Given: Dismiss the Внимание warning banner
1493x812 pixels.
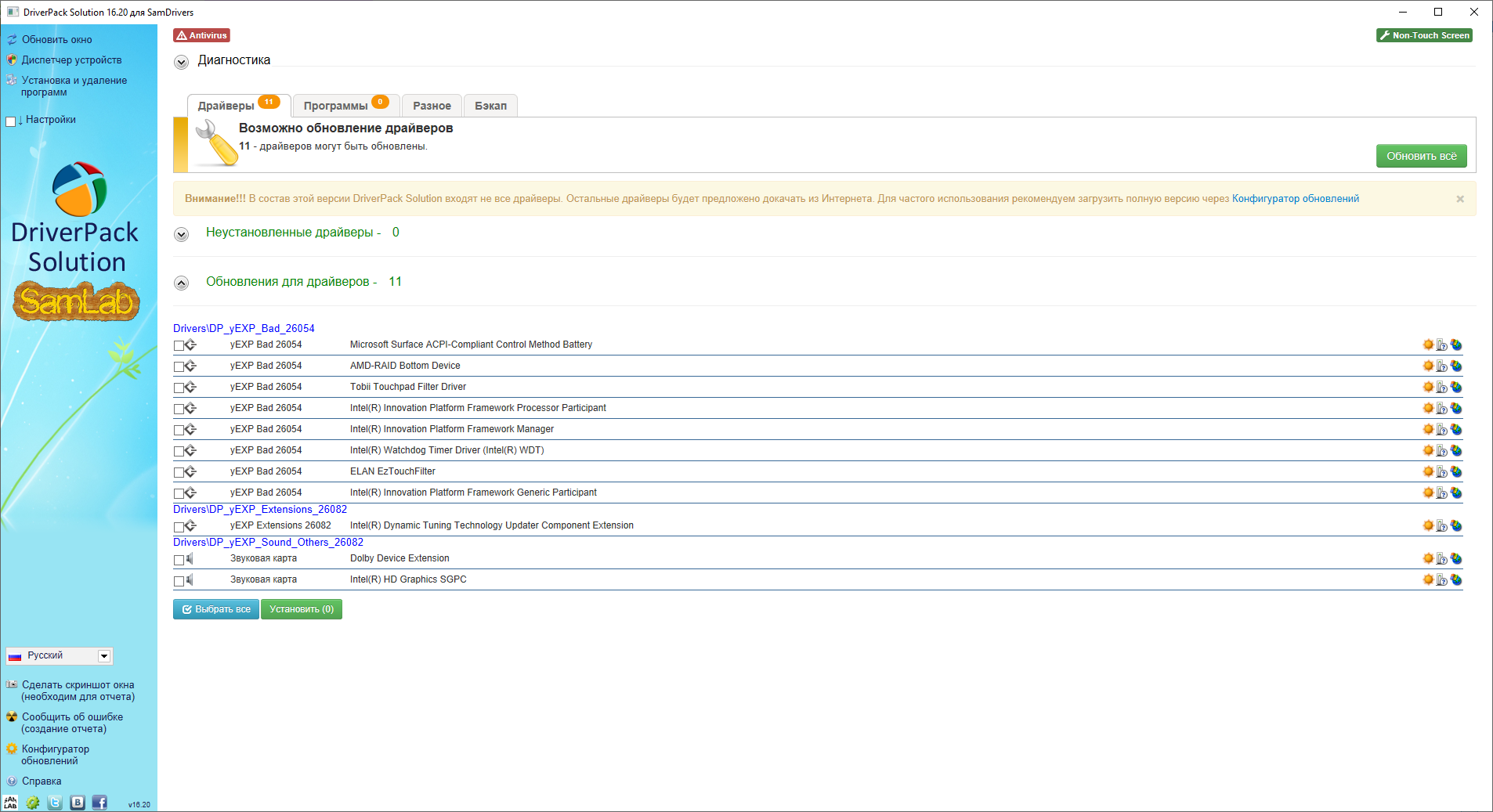Looking at the screenshot, I should (x=1460, y=199).
